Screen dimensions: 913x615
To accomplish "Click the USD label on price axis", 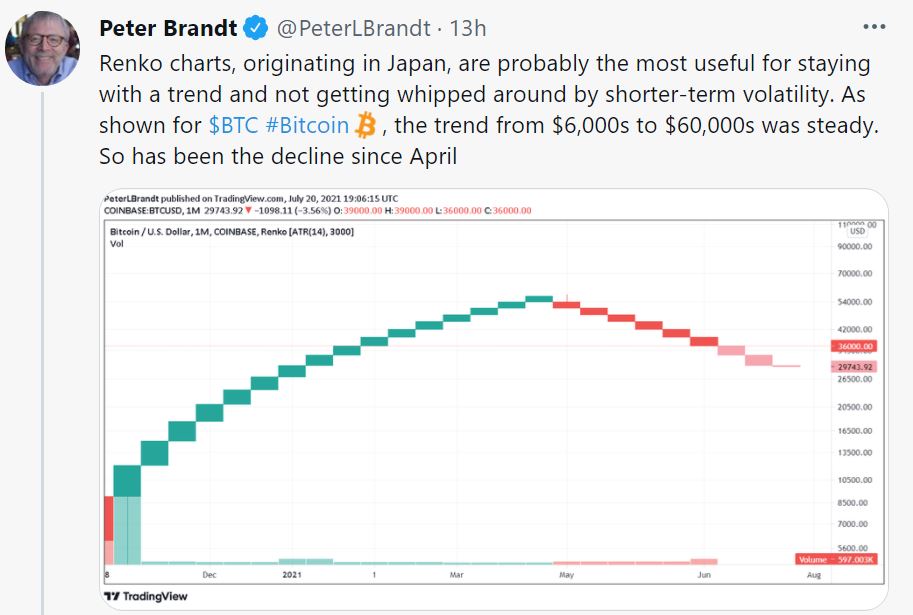I will (x=857, y=233).
